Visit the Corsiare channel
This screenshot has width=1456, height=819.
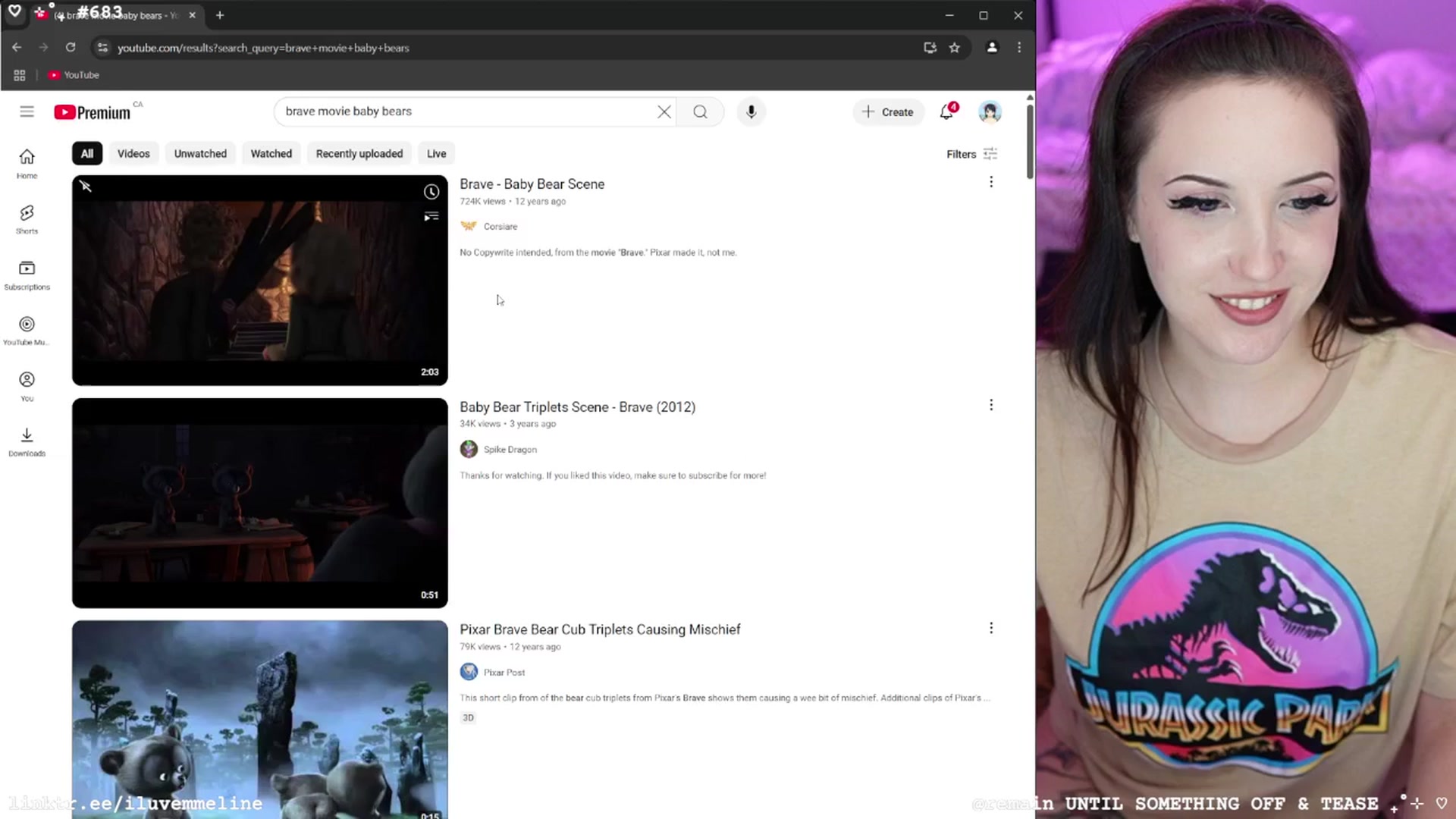click(x=500, y=227)
